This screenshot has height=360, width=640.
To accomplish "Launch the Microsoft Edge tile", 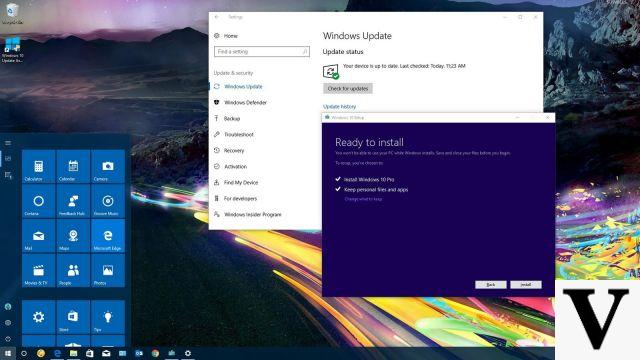I will [108, 236].
